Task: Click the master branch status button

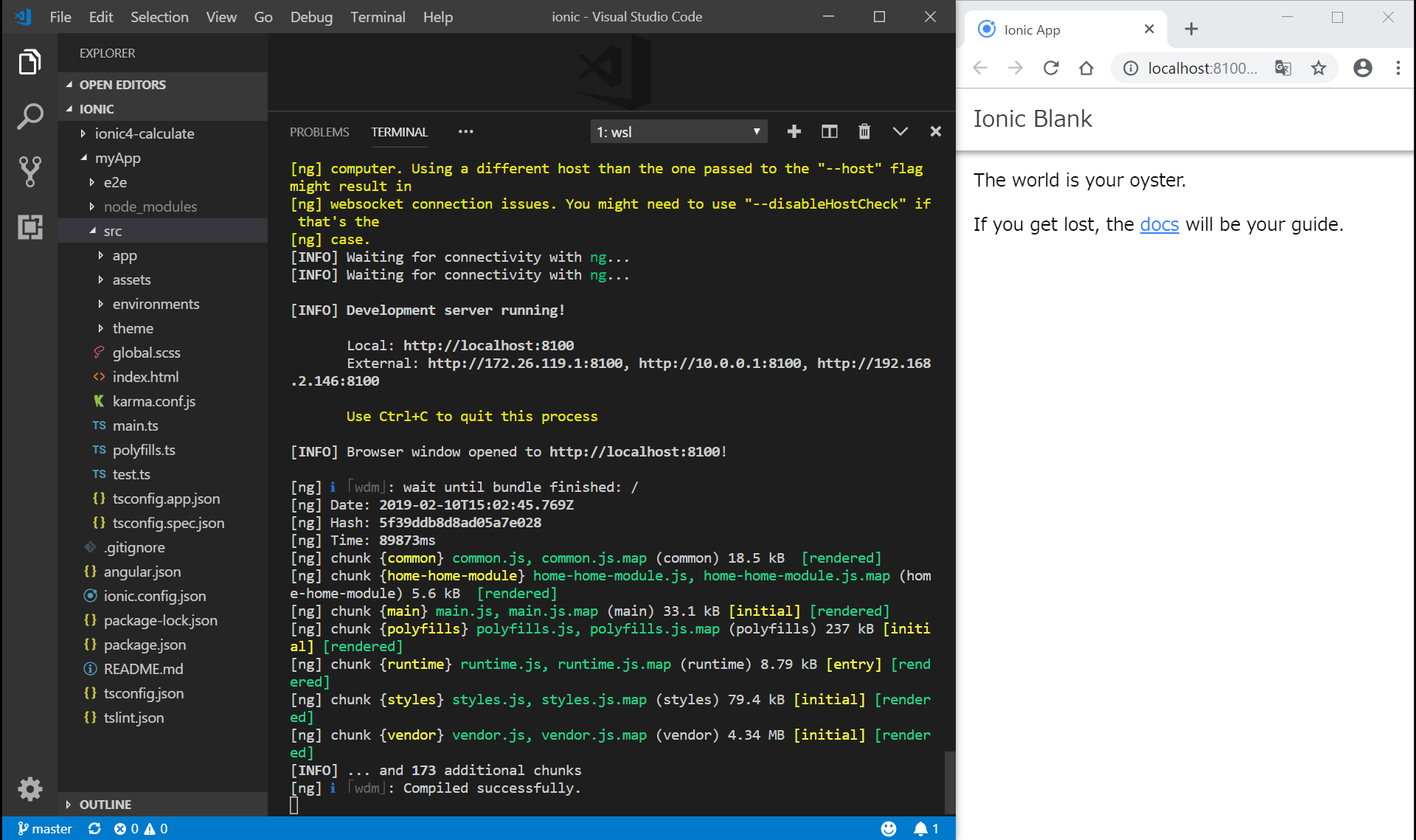Action: pyautogui.click(x=44, y=829)
